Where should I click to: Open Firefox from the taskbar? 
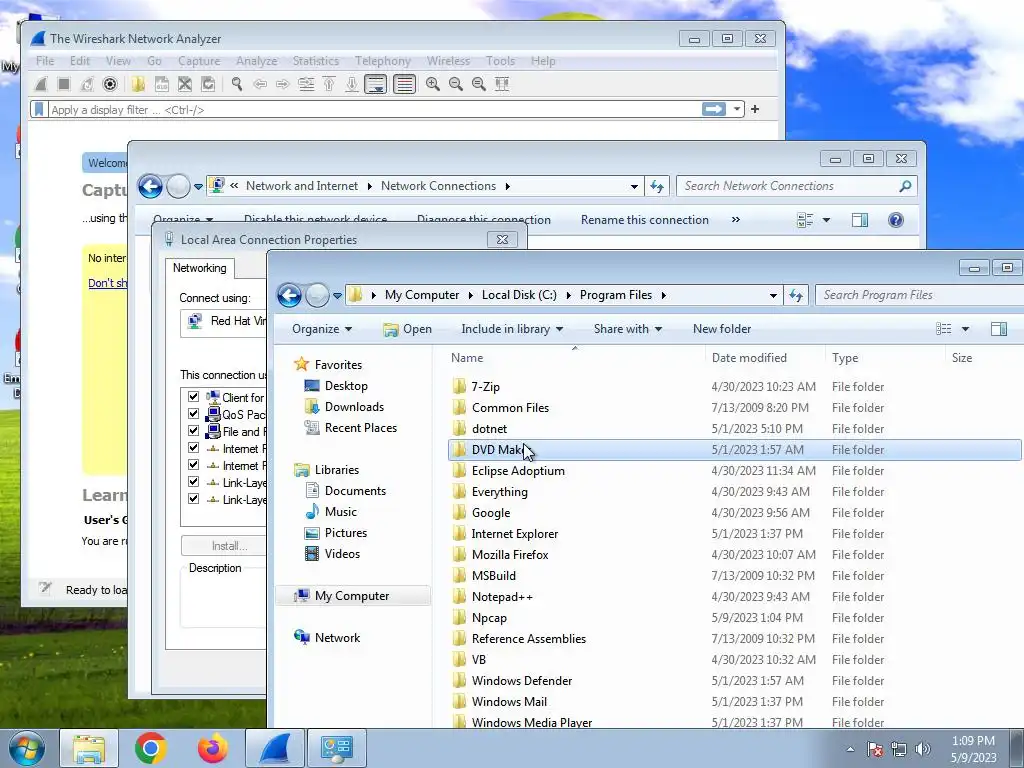click(x=212, y=748)
